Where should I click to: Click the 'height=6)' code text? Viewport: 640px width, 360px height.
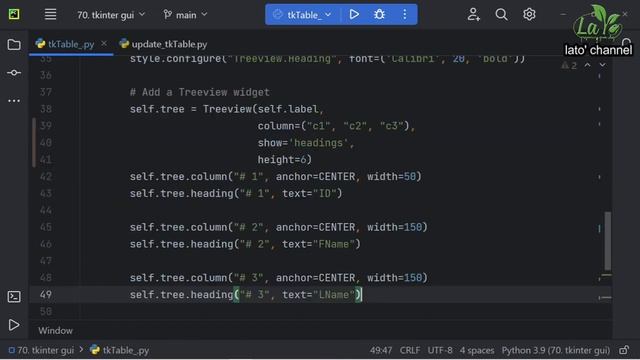tap(284, 160)
